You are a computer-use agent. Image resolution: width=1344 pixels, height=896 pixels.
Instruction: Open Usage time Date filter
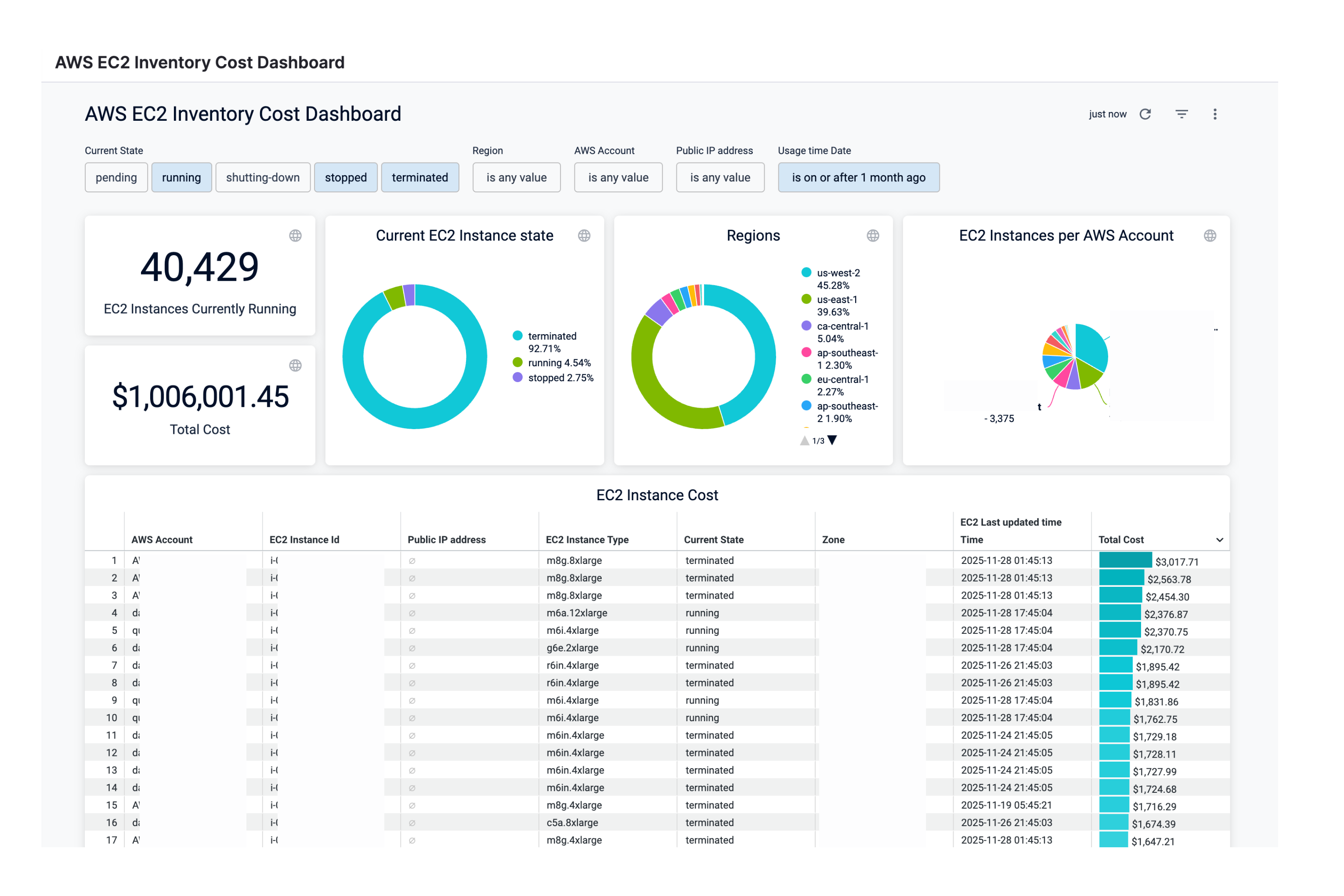pos(858,178)
